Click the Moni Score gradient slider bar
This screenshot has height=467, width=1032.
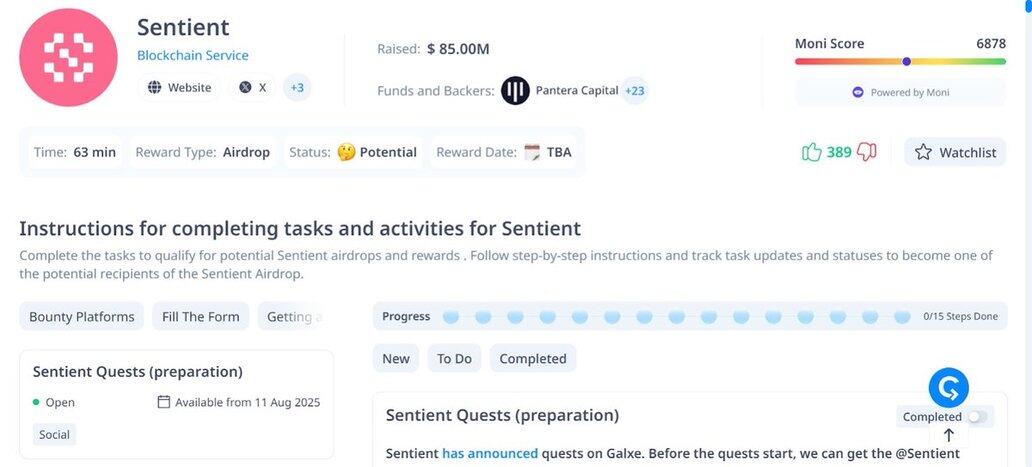click(900, 61)
